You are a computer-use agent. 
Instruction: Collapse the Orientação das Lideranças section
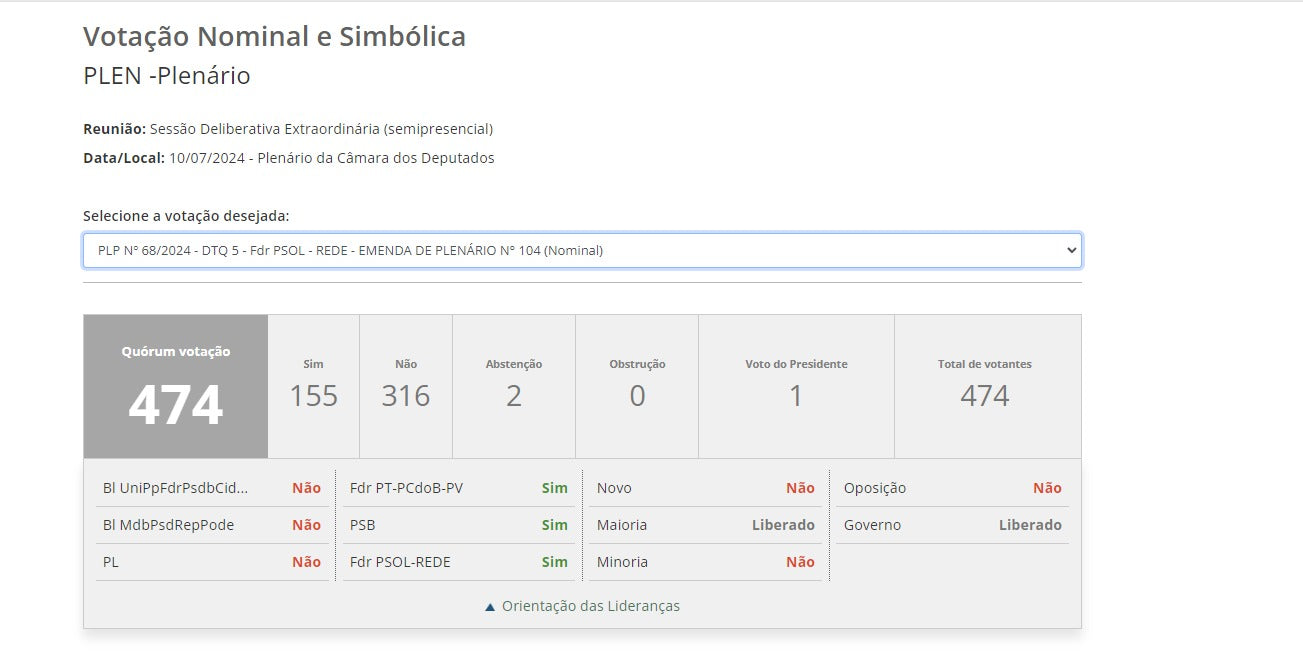590,606
